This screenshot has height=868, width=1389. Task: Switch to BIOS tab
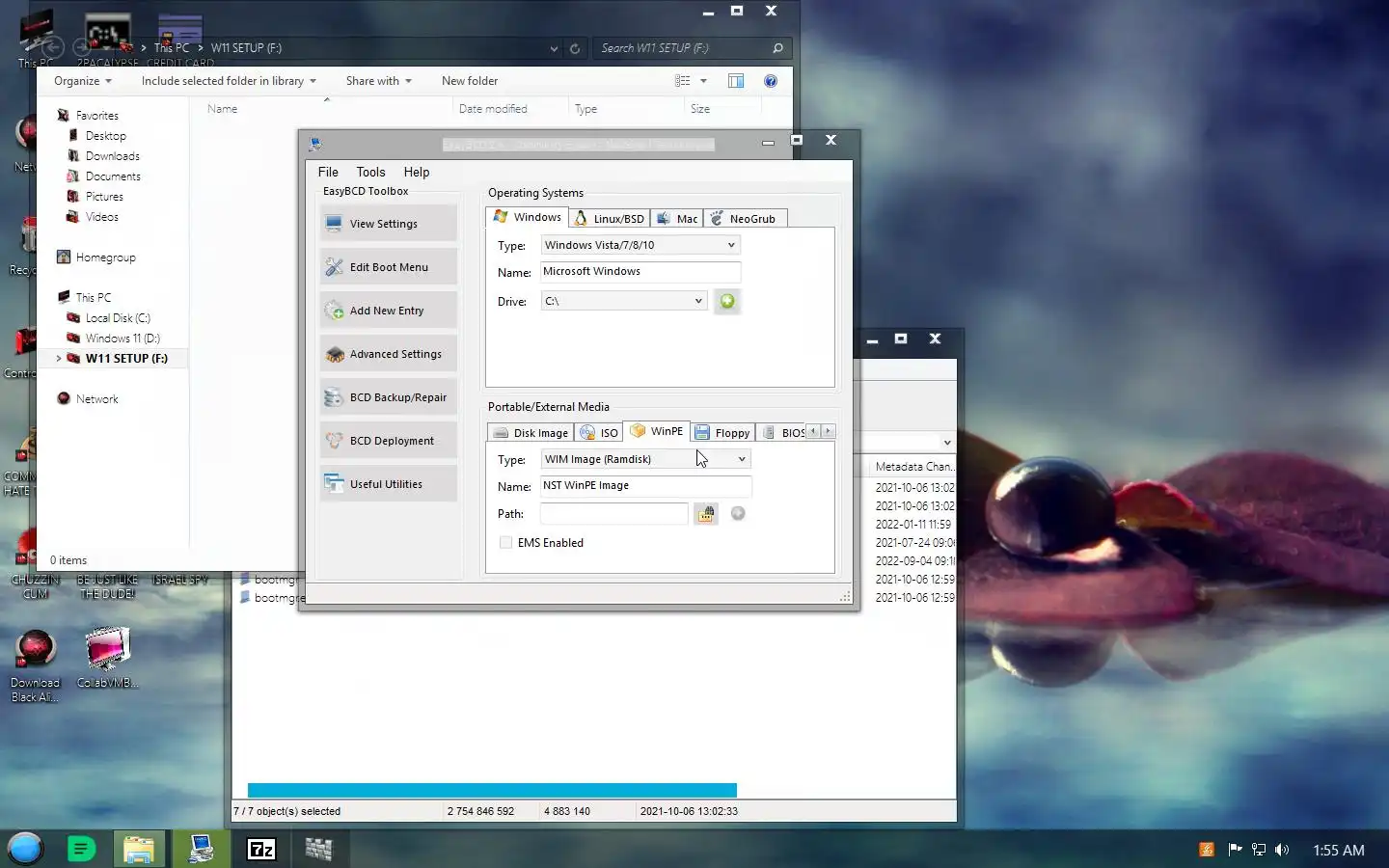[x=783, y=433]
